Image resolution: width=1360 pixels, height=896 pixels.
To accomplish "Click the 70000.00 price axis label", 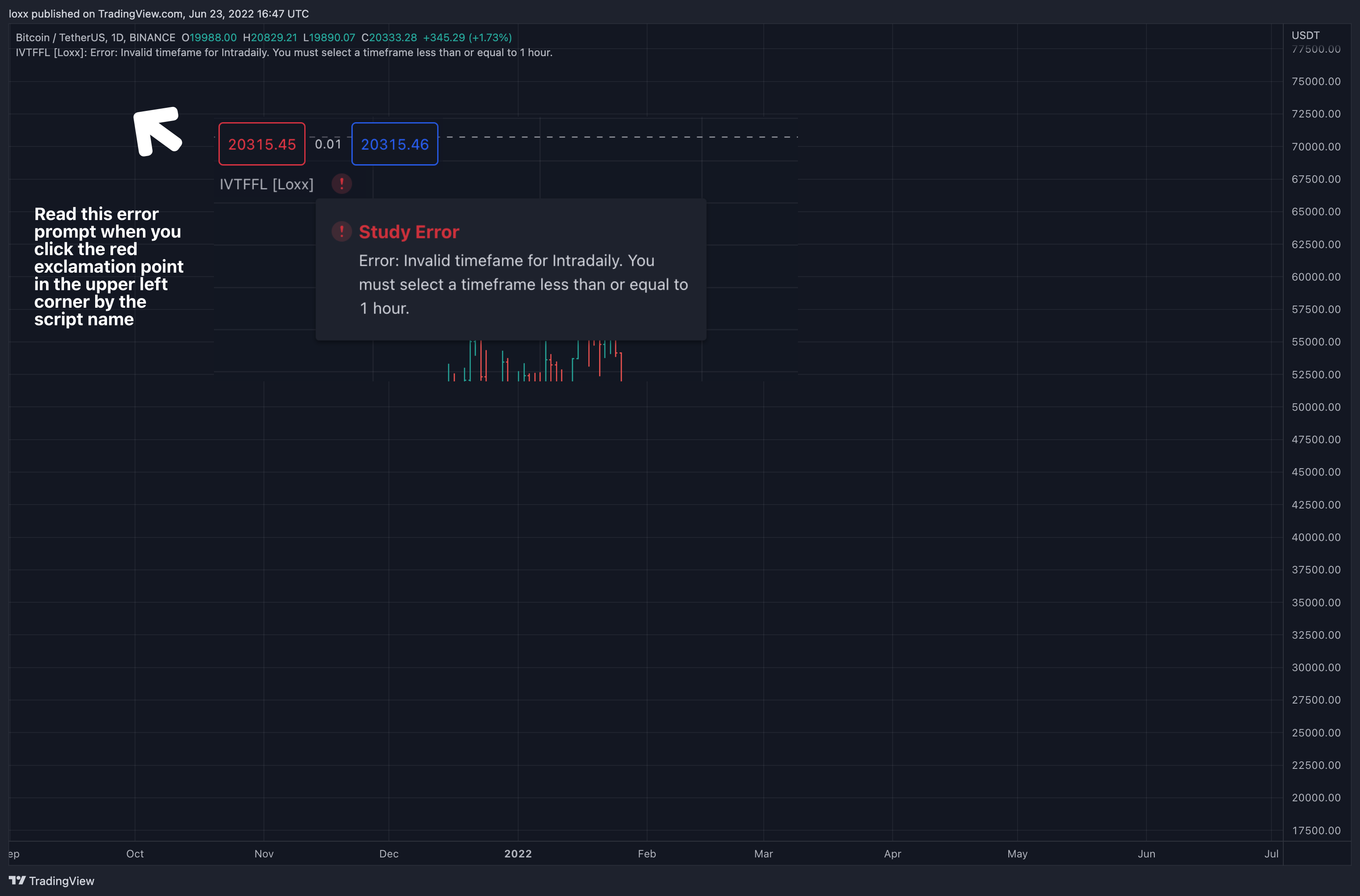I will pos(1316,147).
